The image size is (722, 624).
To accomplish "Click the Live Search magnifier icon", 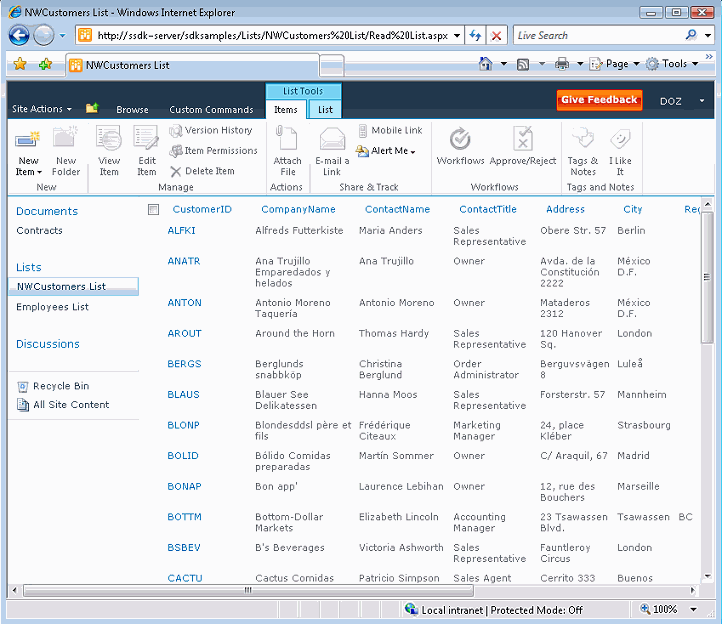I will pos(691,35).
